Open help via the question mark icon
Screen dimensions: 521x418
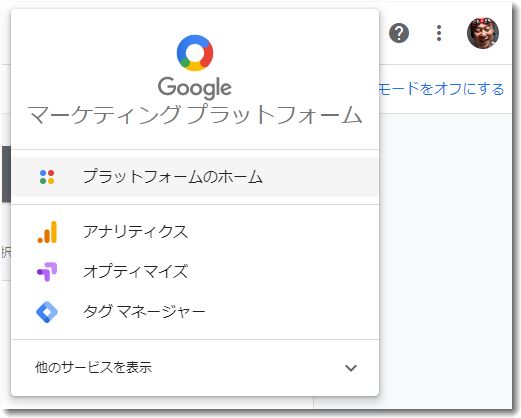pyautogui.click(x=399, y=33)
